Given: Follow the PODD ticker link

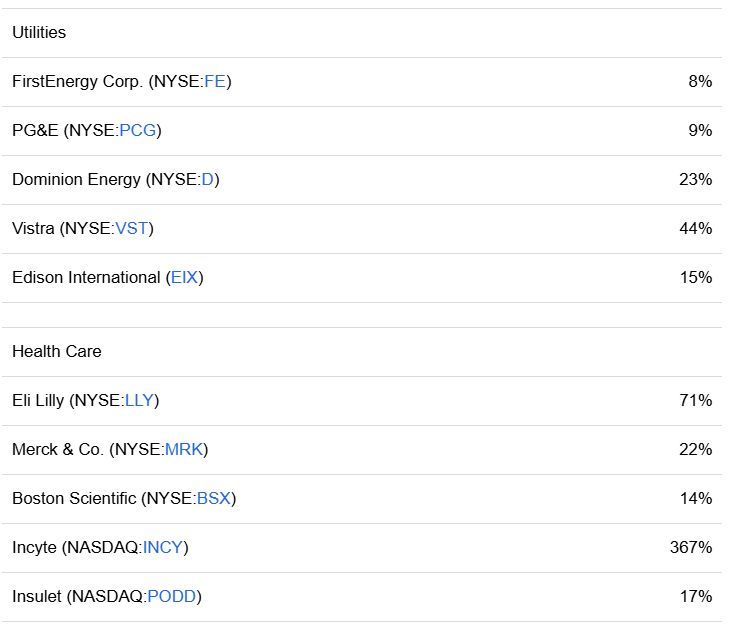Looking at the screenshot, I should (x=171, y=597).
